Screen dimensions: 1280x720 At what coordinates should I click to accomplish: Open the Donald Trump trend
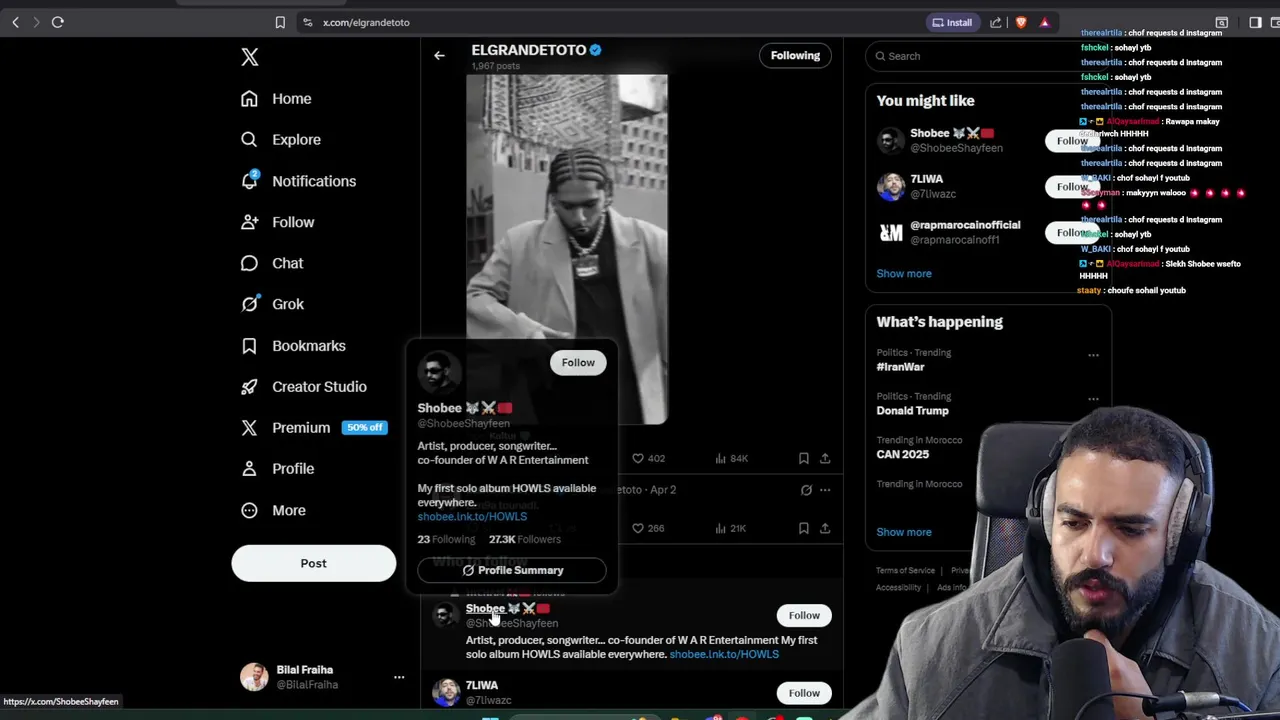point(912,411)
